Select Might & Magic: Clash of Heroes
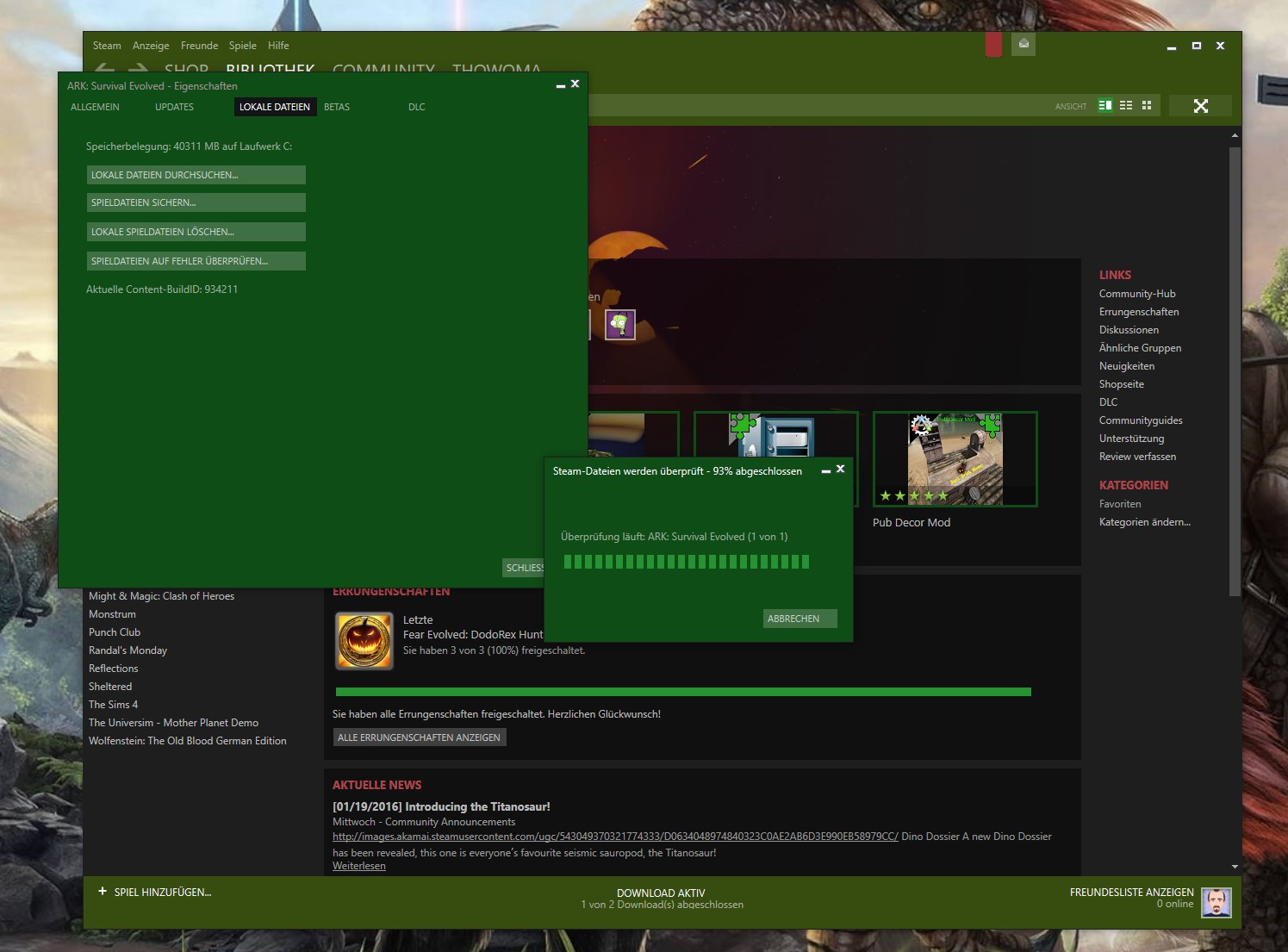 (x=161, y=596)
